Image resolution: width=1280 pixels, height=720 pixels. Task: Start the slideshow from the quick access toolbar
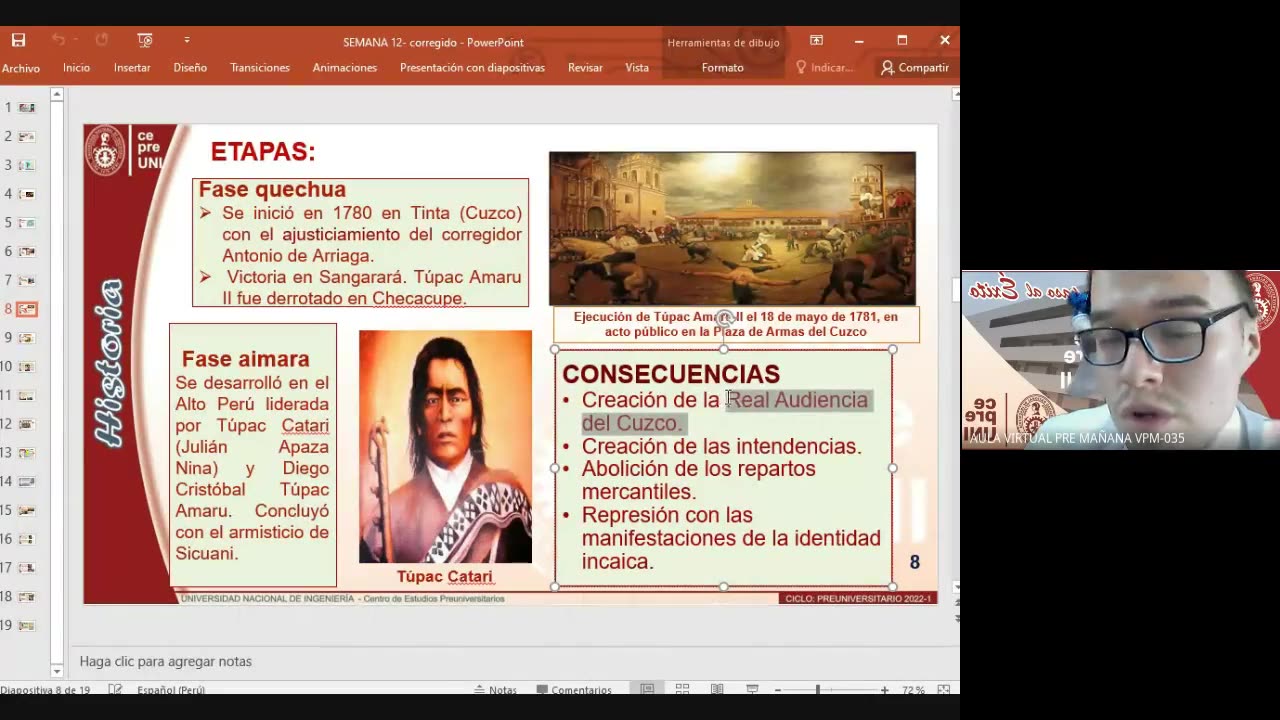click(145, 40)
